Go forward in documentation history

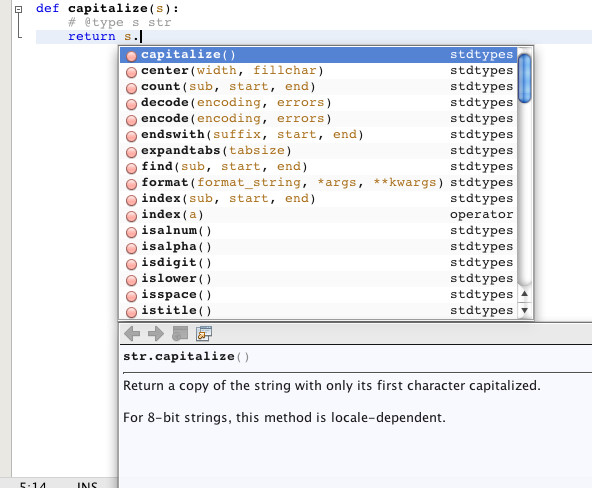point(156,334)
